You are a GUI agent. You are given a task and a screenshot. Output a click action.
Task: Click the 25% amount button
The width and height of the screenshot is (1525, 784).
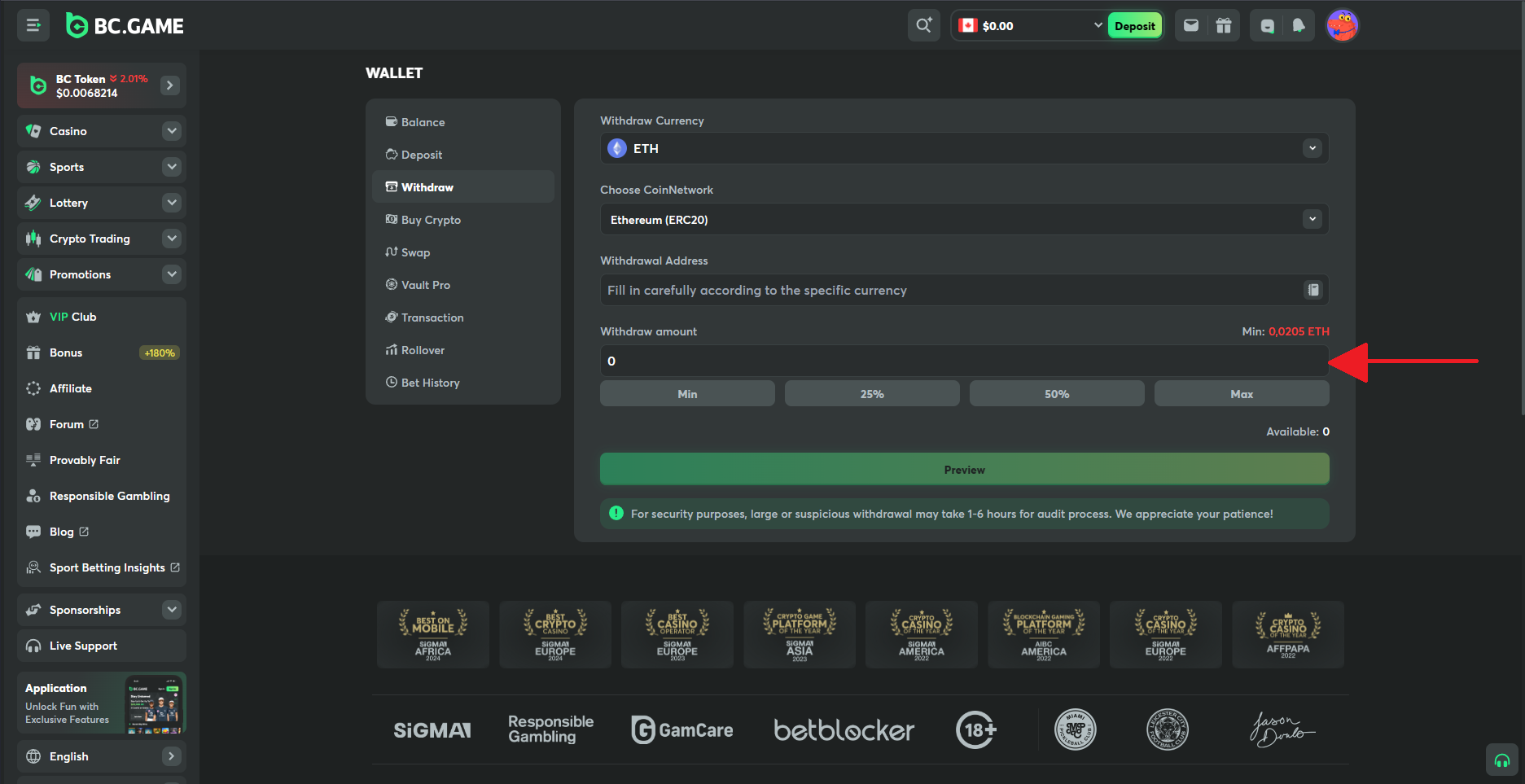point(872,394)
